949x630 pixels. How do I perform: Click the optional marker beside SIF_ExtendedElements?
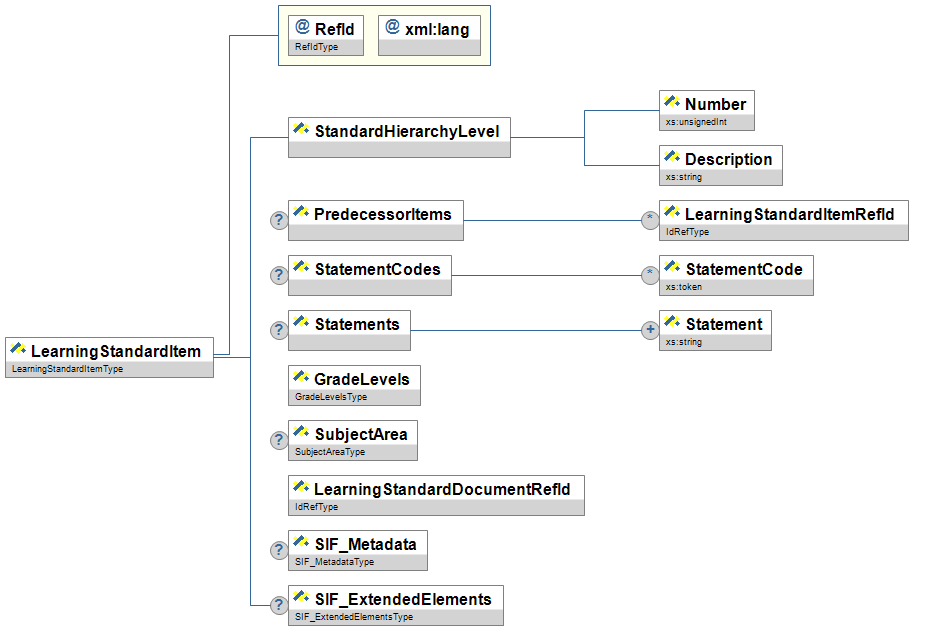280,605
